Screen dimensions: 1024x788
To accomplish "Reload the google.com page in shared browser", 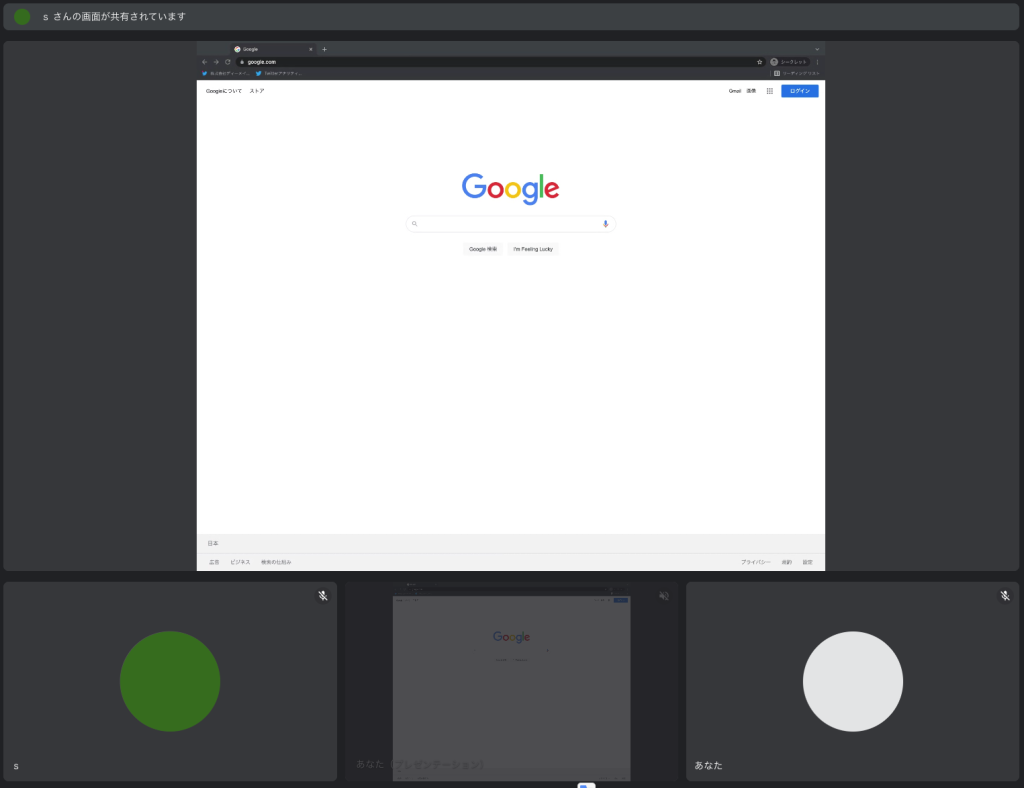I will (x=228, y=62).
